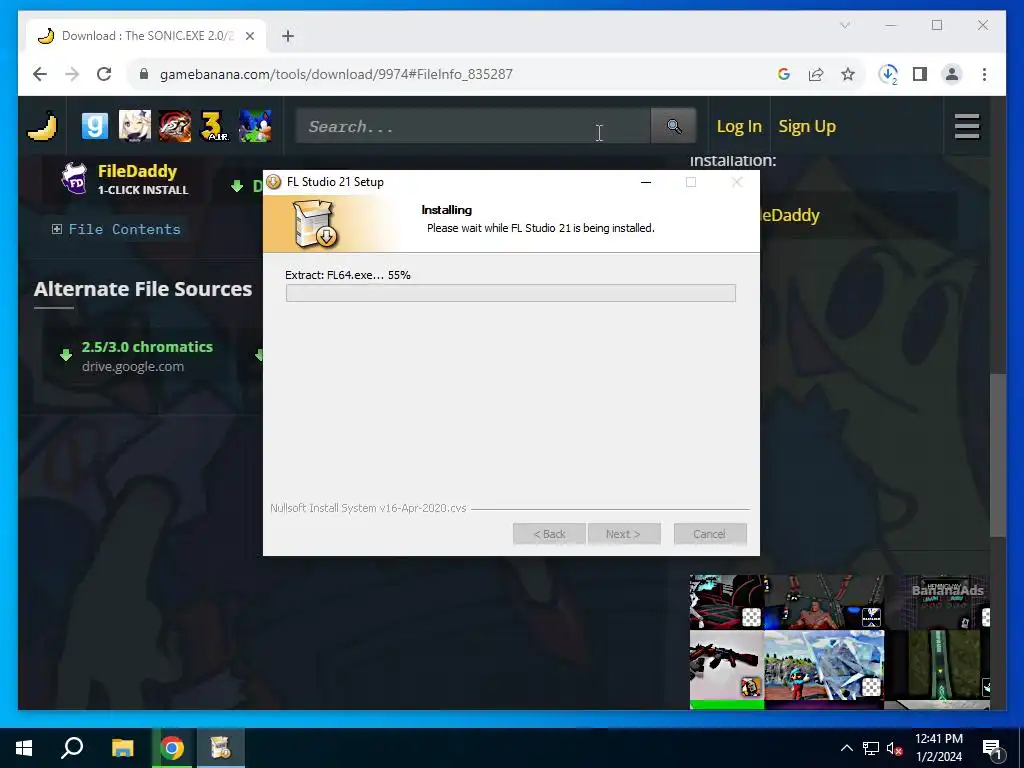The width and height of the screenshot is (1024, 768).
Task: Close the SONIC.EXE browser tab
Action: [x=249, y=36]
